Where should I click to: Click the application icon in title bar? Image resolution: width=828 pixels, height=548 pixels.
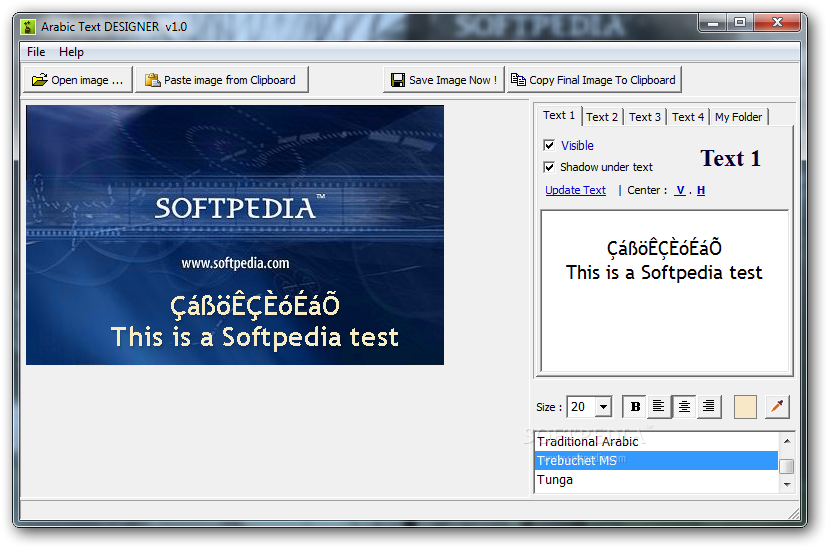click(x=28, y=26)
